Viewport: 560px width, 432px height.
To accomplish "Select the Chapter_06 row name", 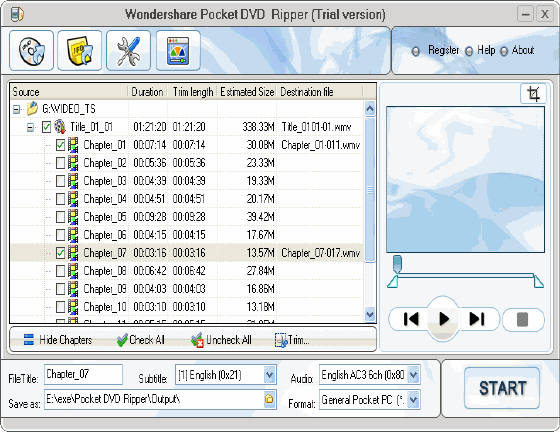I will click(105, 235).
